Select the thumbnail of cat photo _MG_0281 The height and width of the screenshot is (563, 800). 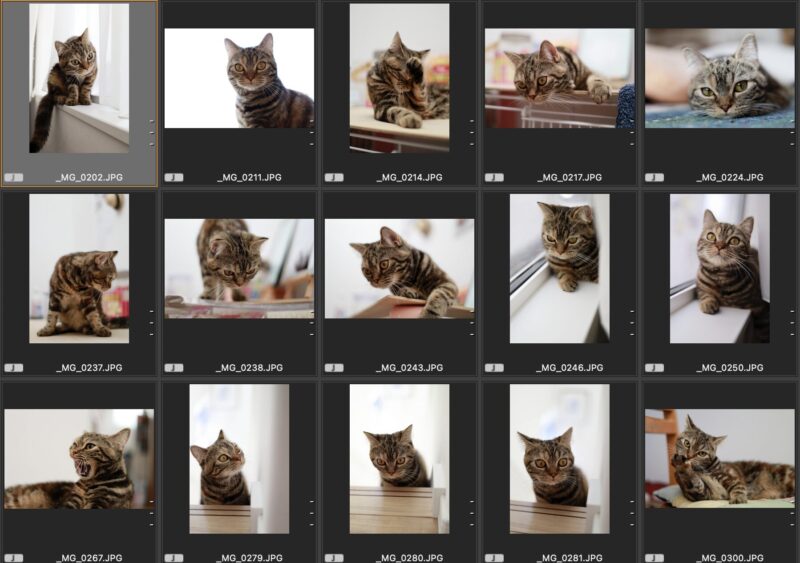click(x=559, y=458)
